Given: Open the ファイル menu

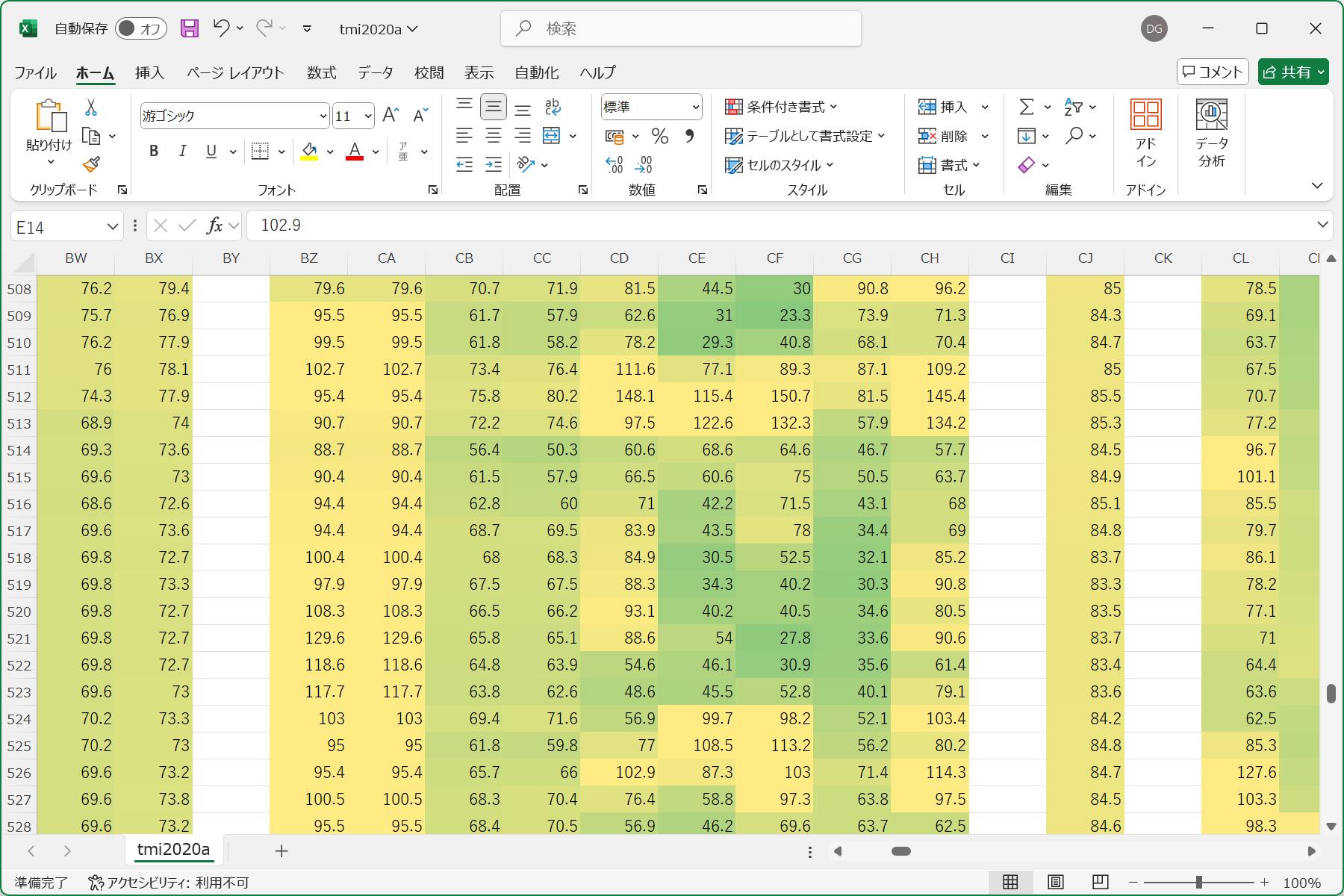Looking at the screenshot, I should point(35,72).
